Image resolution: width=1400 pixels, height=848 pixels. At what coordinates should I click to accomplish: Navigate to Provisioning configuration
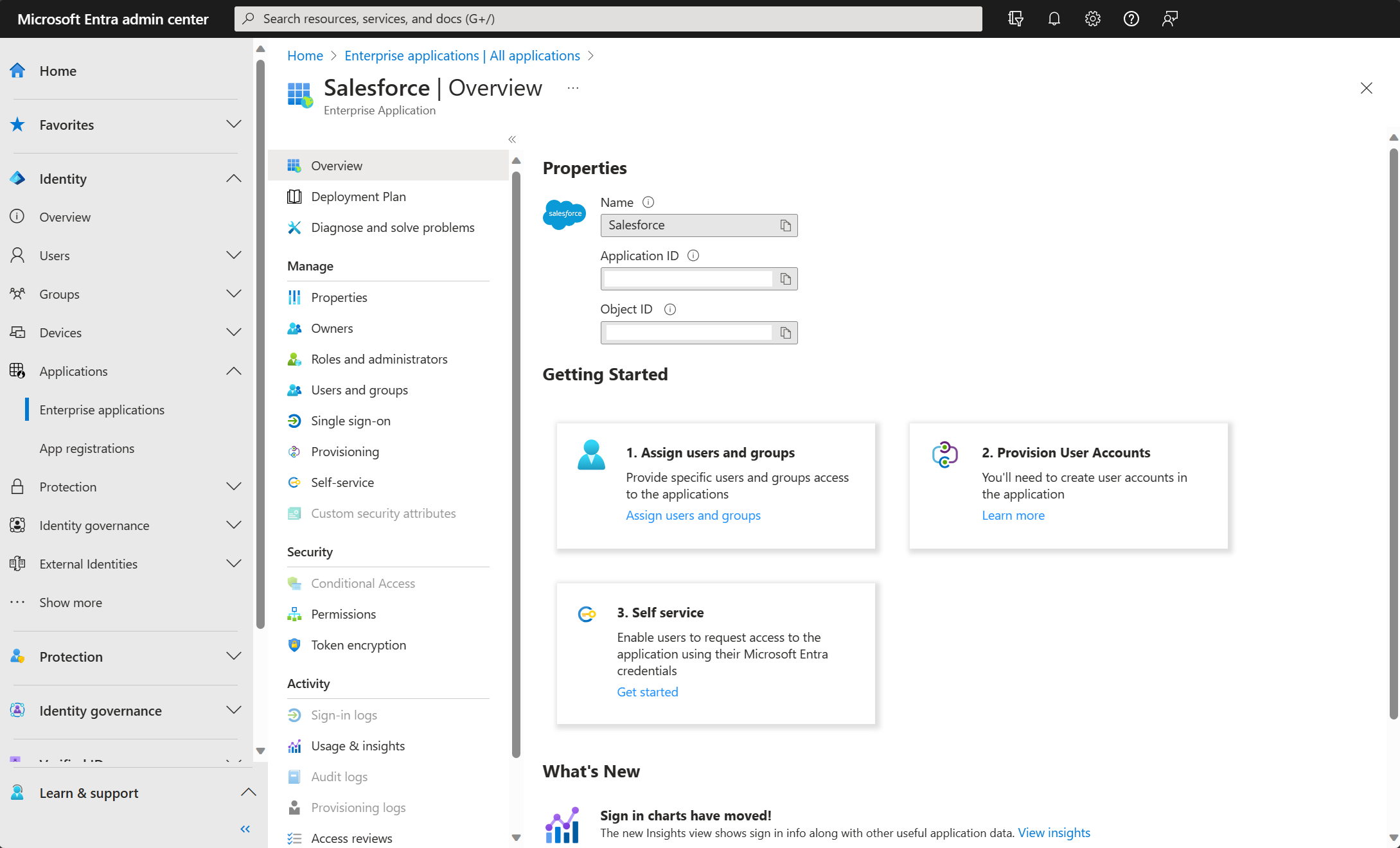tap(345, 450)
